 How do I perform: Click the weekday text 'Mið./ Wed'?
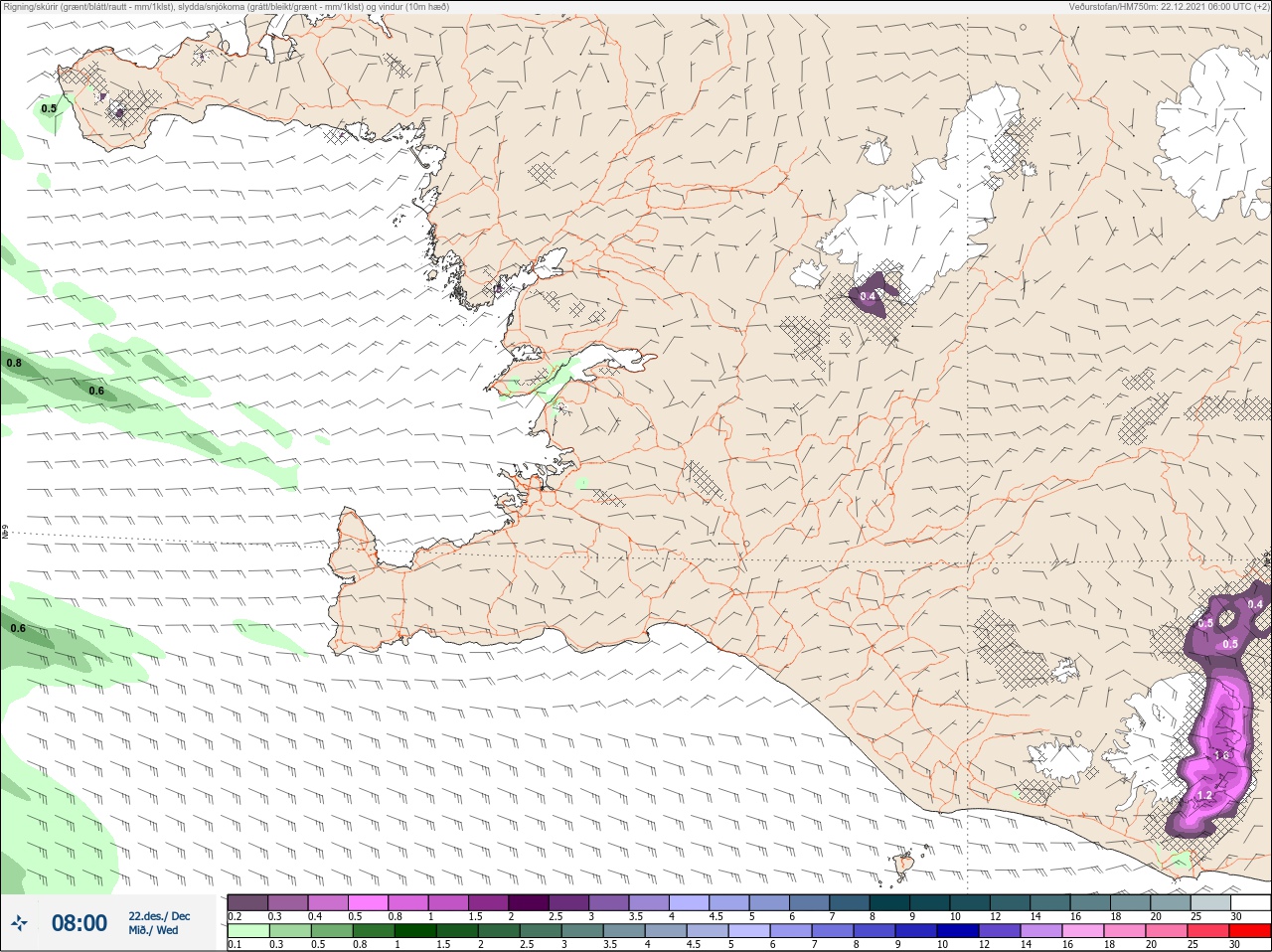pyautogui.click(x=154, y=930)
